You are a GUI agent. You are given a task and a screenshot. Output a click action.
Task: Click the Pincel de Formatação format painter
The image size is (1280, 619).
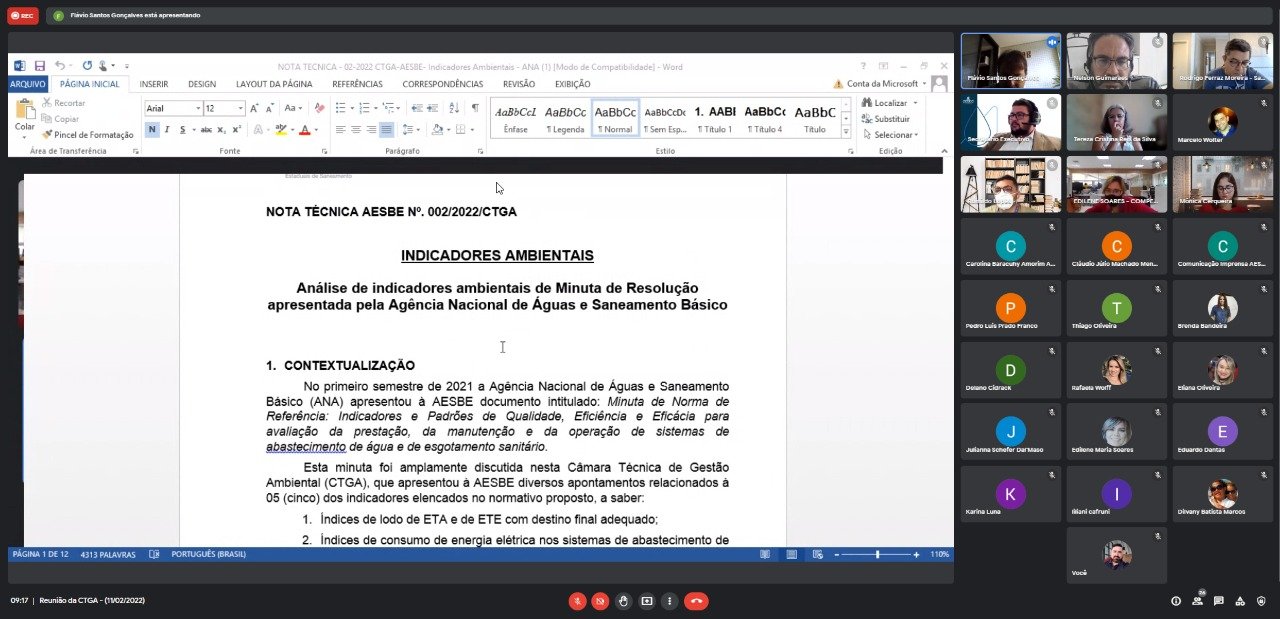(87, 135)
